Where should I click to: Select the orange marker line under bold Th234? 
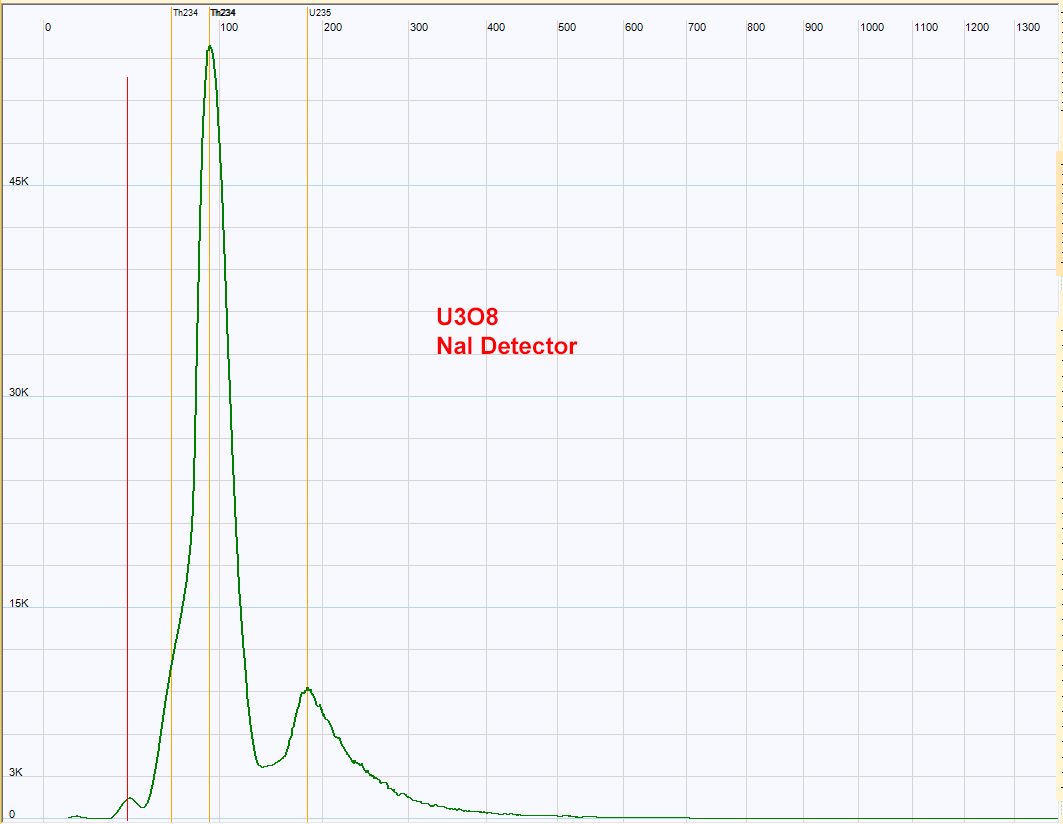click(x=209, y=414)
